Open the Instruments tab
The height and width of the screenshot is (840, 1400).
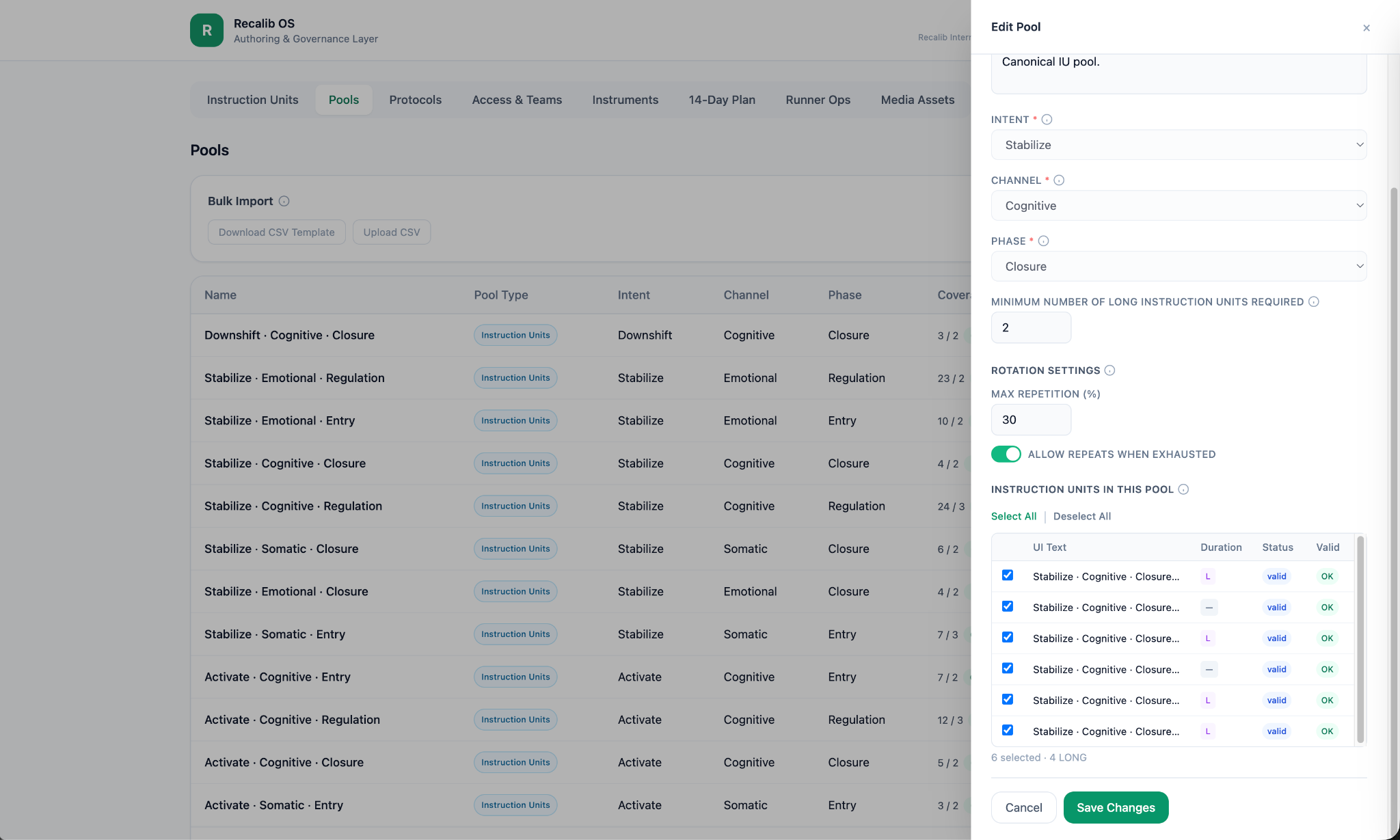click(x=625, y=100)
